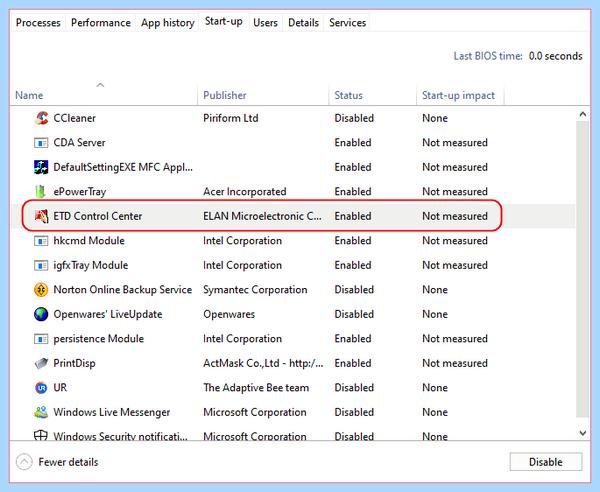Image resolution: width=600 pixels, height=492 pixels.
Task: Click Intel Corporation publisher of hkcmd row
Action: pyautogui.click(x=242, y=241)
